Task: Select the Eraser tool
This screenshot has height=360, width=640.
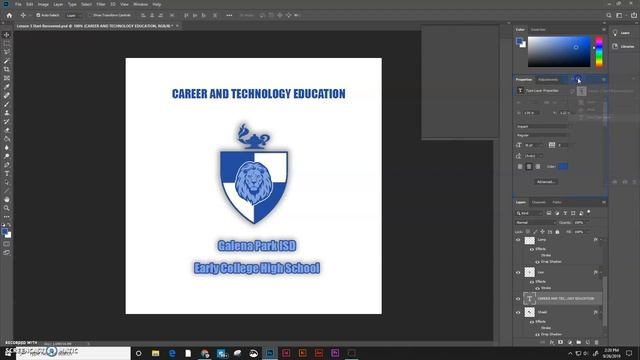Action: [x=7, y=130]
